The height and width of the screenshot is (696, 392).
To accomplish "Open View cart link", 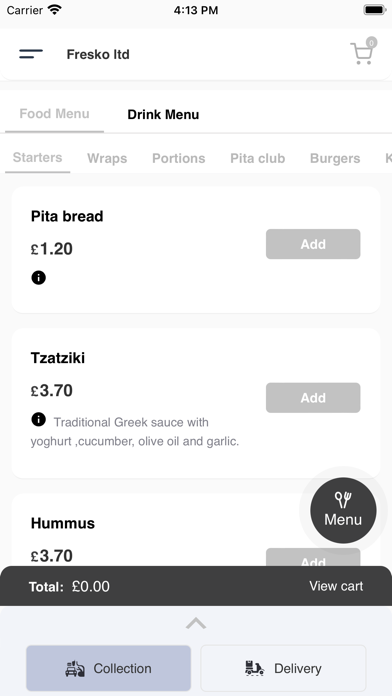I will point(336,586).
